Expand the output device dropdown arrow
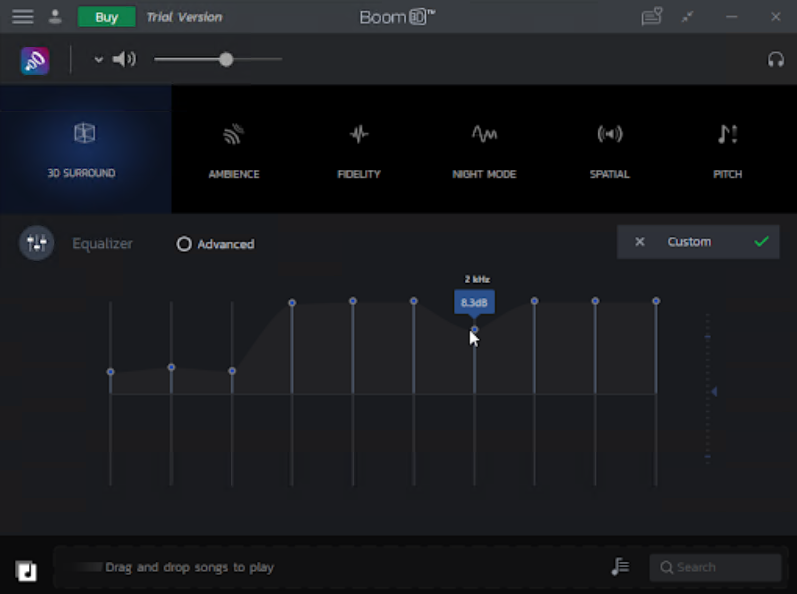The height and width of the screenshot is (594, 797). tap(98, 60)
